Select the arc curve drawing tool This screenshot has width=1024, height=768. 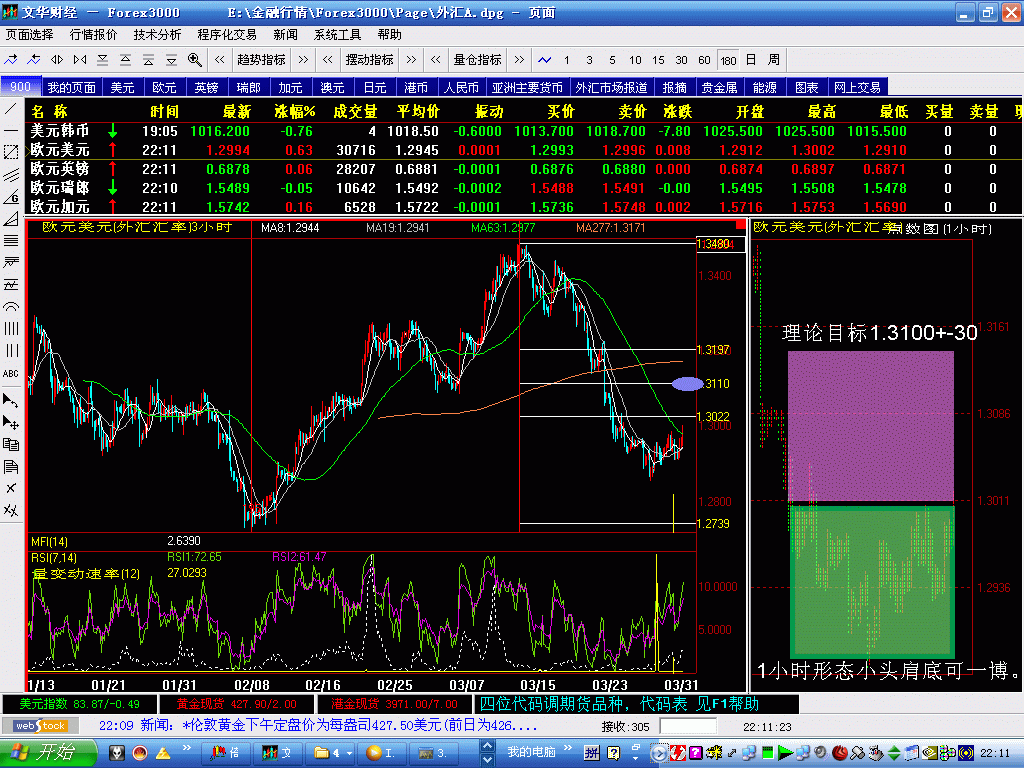point(11,306)
